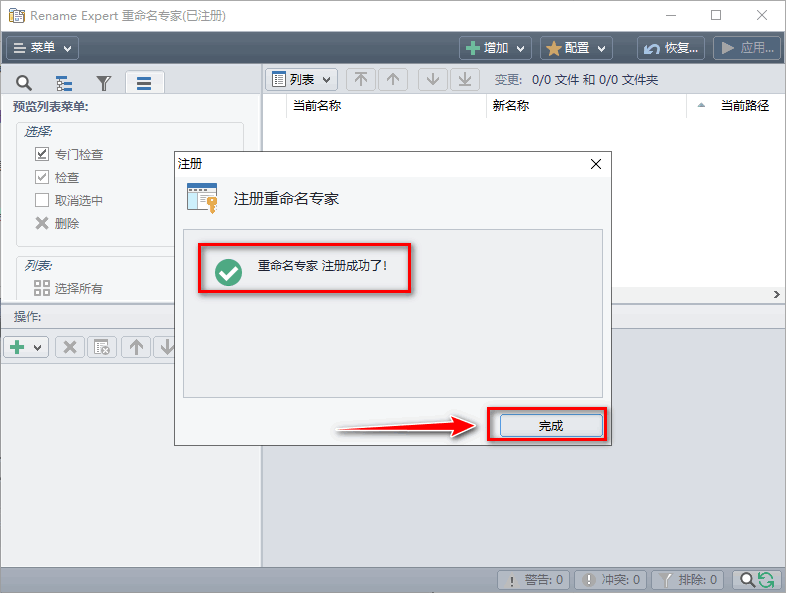Select the search magnifier tab
Image resolution: width=786 pixels, height=593 pixels.
[x=24, y=83]
